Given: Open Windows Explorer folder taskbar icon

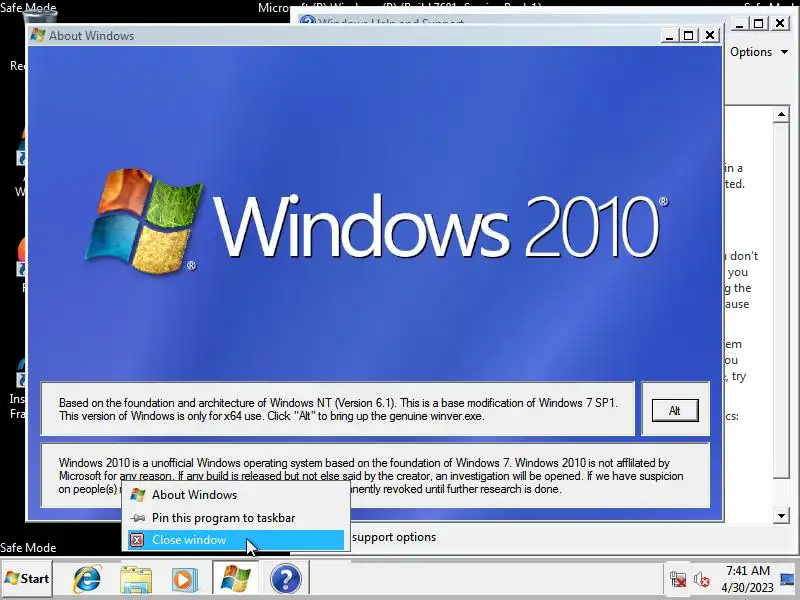Looking at the screenshot, I should tap(136, 579).
